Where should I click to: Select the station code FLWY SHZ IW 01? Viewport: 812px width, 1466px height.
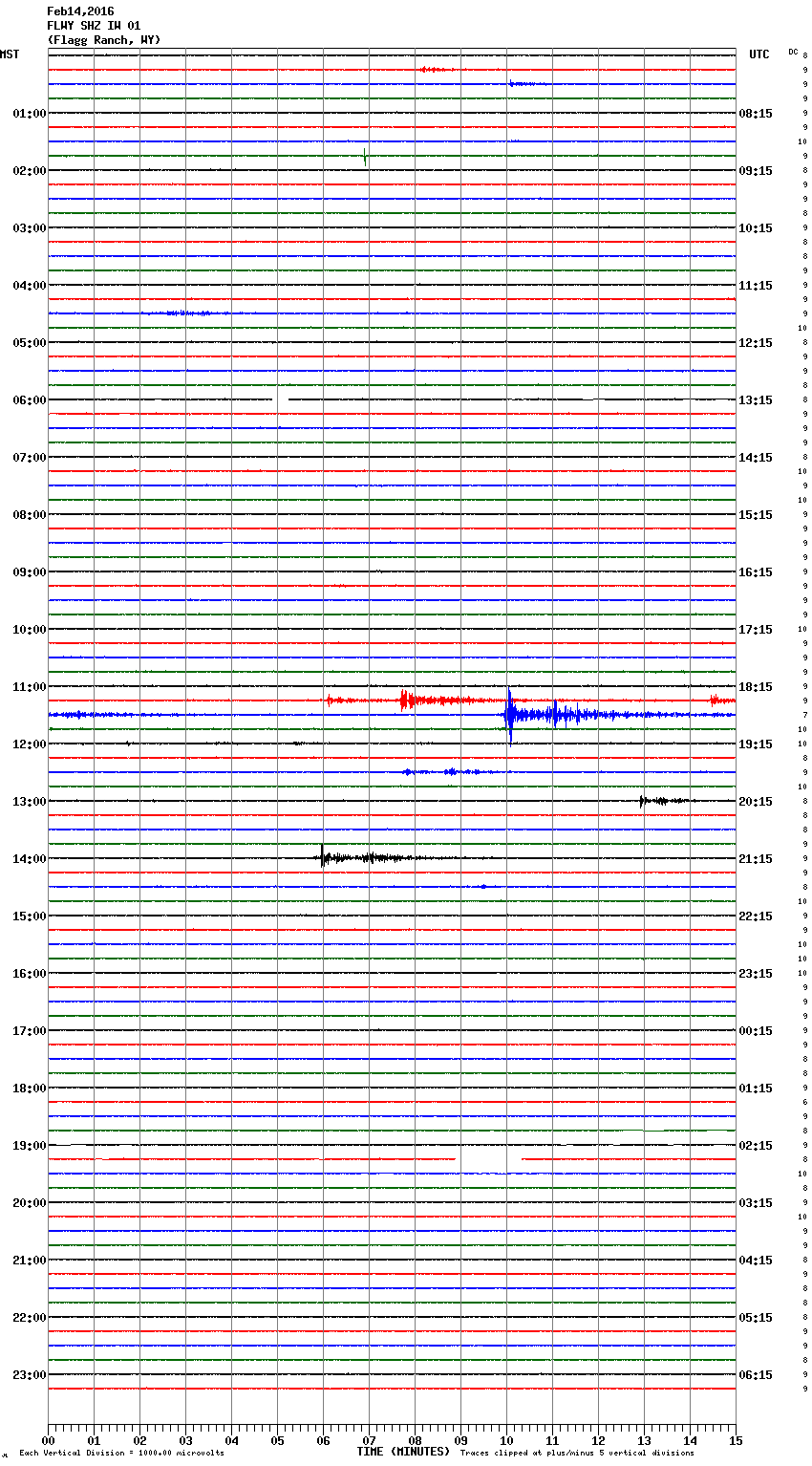pos(94,26)
